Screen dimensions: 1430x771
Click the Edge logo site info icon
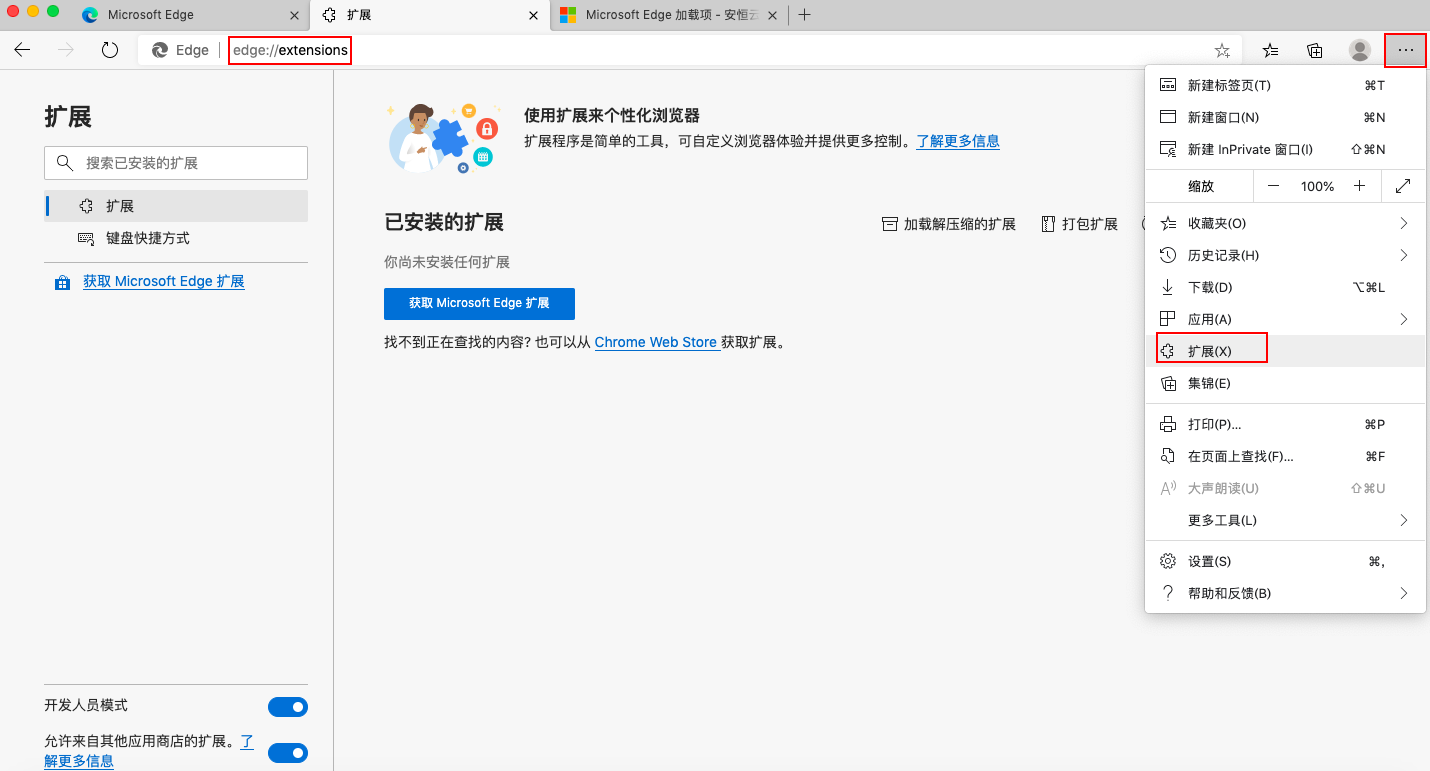tap(158, 50)
